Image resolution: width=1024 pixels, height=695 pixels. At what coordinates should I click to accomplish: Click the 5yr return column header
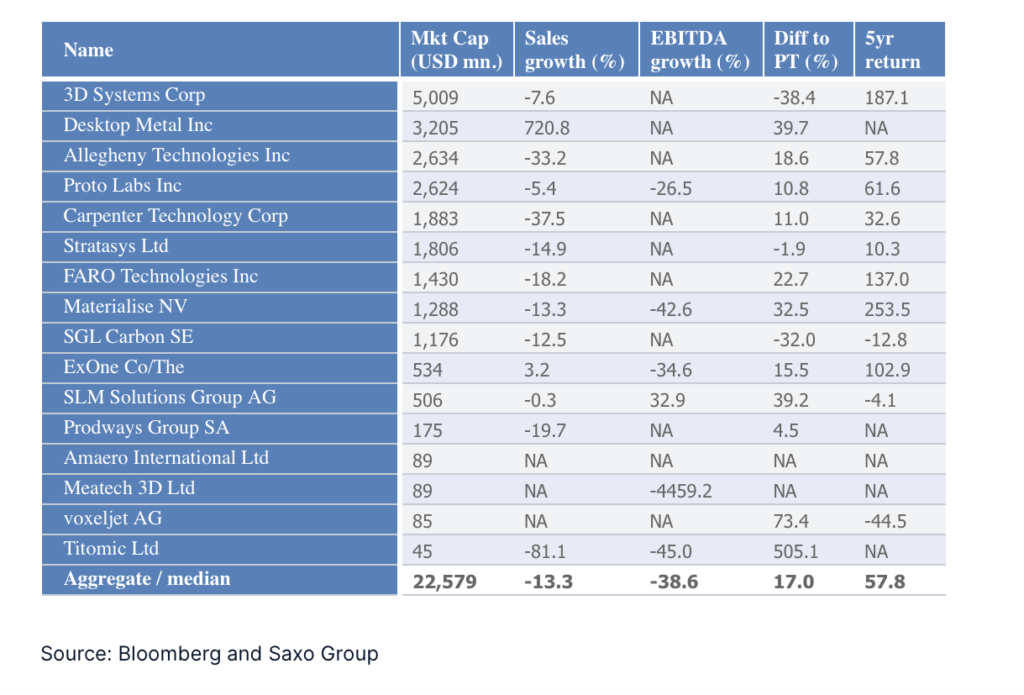click(x=893, y=50)
